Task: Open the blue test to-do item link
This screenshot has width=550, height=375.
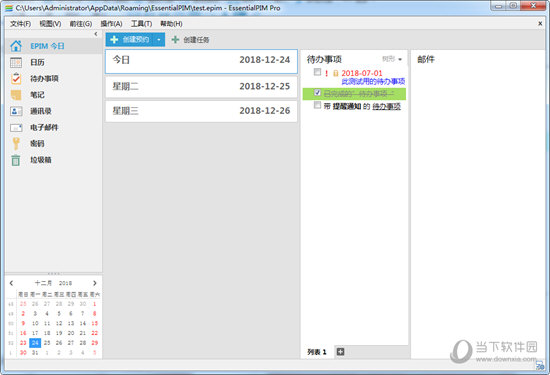Action: (373, 82)
